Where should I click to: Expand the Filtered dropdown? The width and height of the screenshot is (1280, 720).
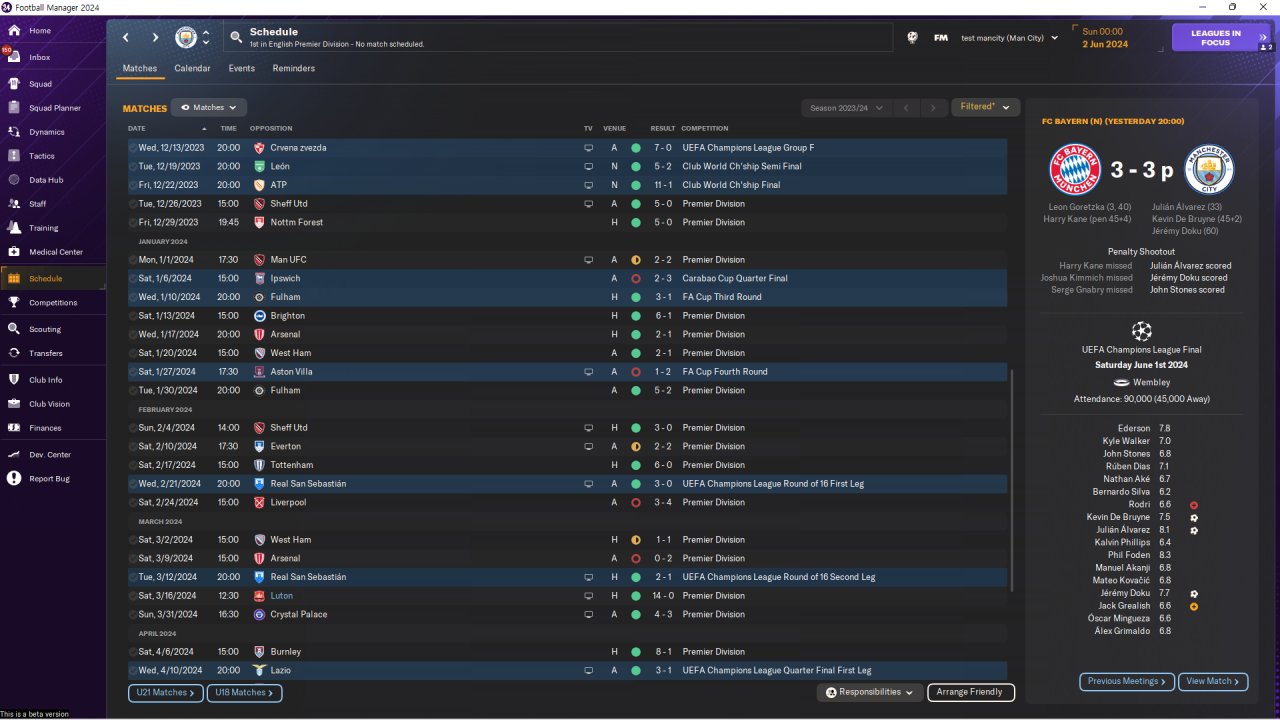[x=985, y=107]
